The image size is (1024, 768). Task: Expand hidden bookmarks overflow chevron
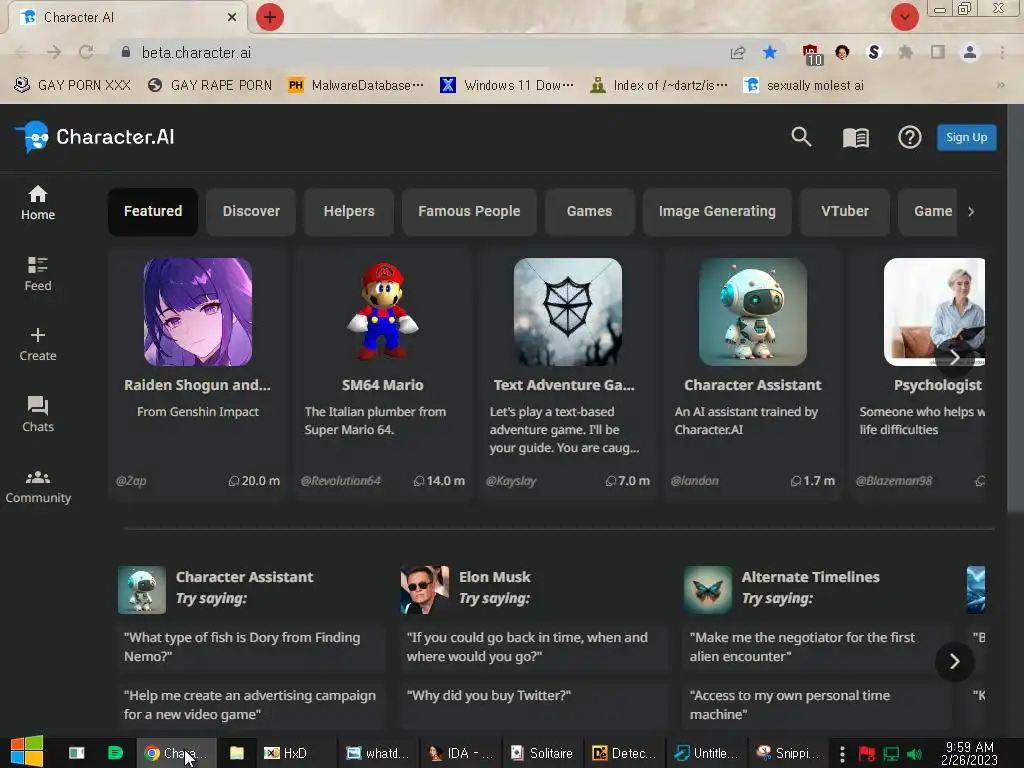tap(1000, 85)
